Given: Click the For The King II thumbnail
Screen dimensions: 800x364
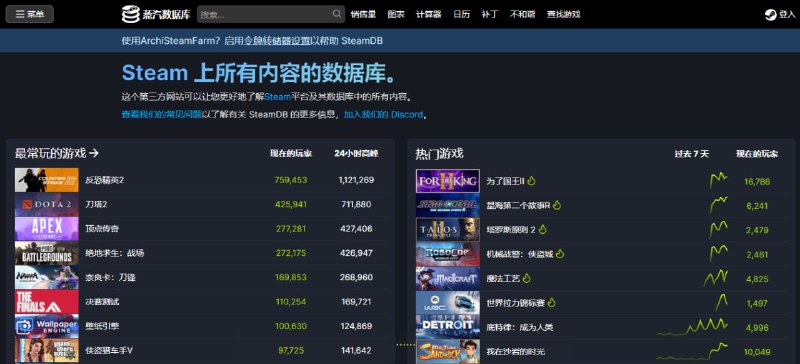Looking at the screenshot, I should 447,181.
